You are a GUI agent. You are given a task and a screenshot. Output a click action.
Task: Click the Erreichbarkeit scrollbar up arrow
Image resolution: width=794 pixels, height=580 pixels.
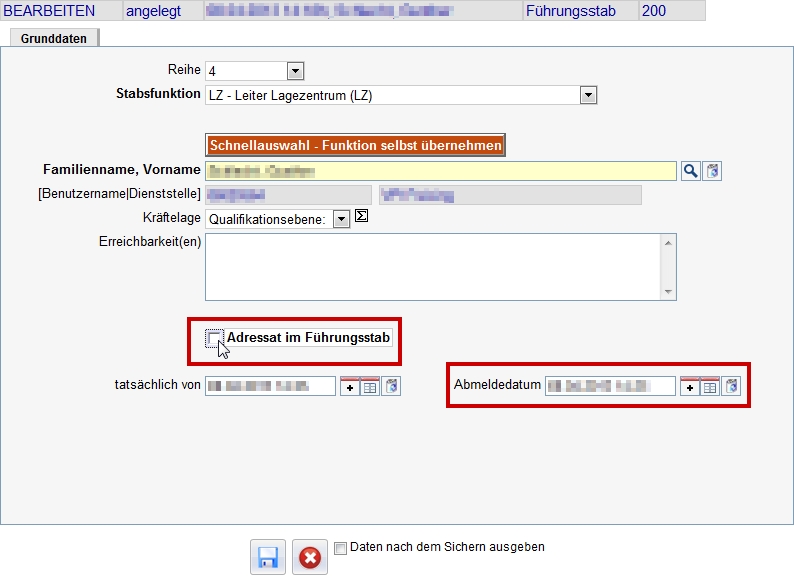[x=668, y=243]
